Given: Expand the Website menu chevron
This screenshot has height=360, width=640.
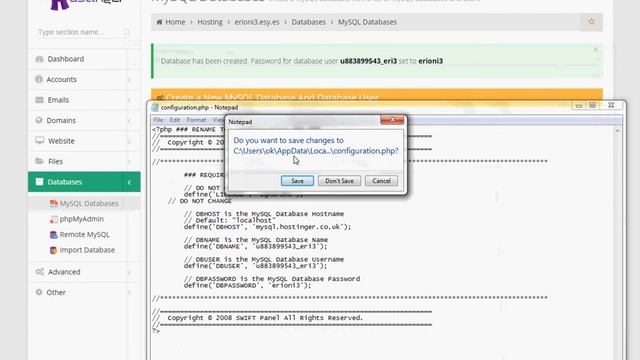Looking at the screenshot, I should click(129, 141).
